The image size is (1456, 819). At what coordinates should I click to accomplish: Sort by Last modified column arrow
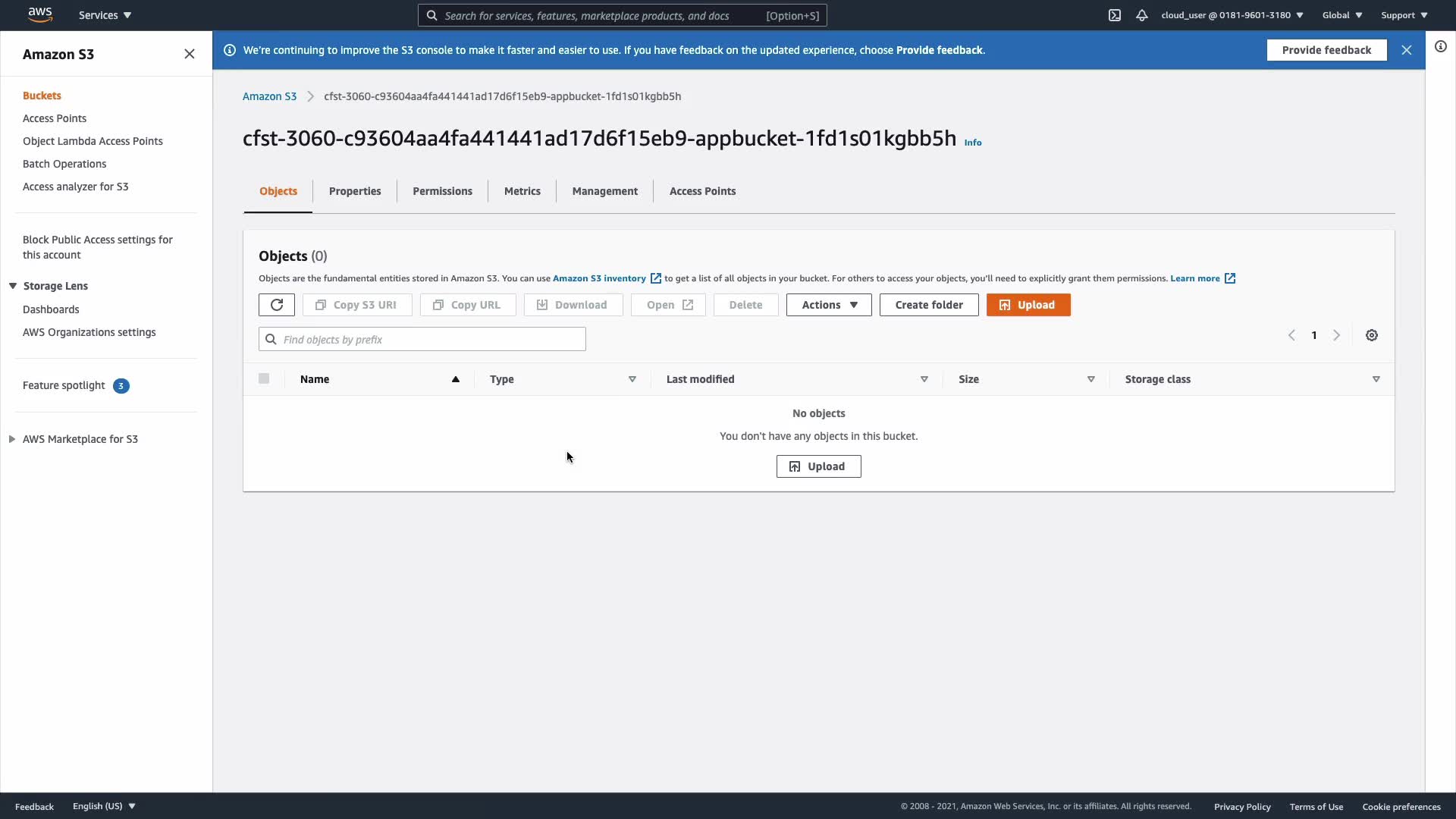click(x=924, y=379)
